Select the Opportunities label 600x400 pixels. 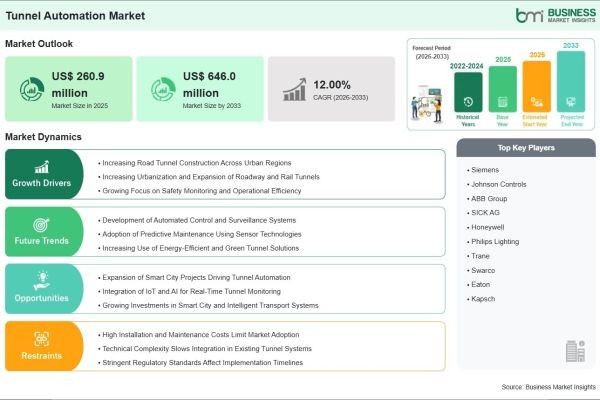point(42,298)
